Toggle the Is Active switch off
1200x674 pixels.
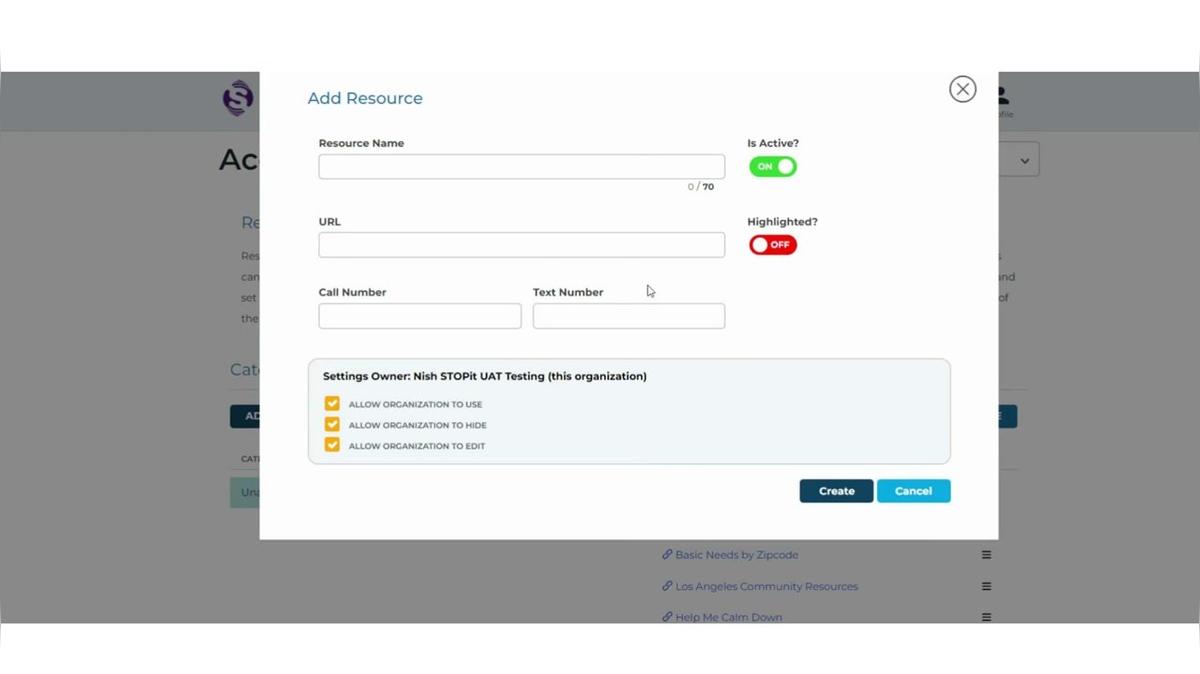(773, 166)
